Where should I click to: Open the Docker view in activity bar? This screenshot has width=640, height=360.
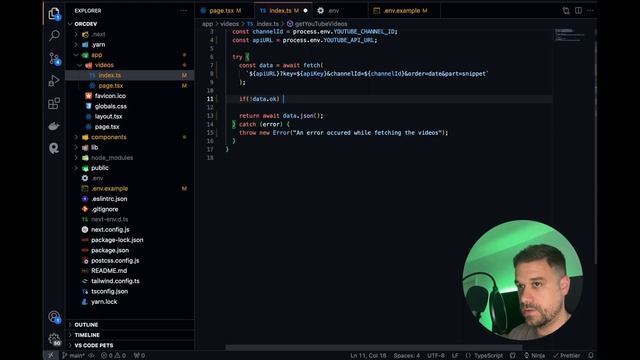pos(54,126)
